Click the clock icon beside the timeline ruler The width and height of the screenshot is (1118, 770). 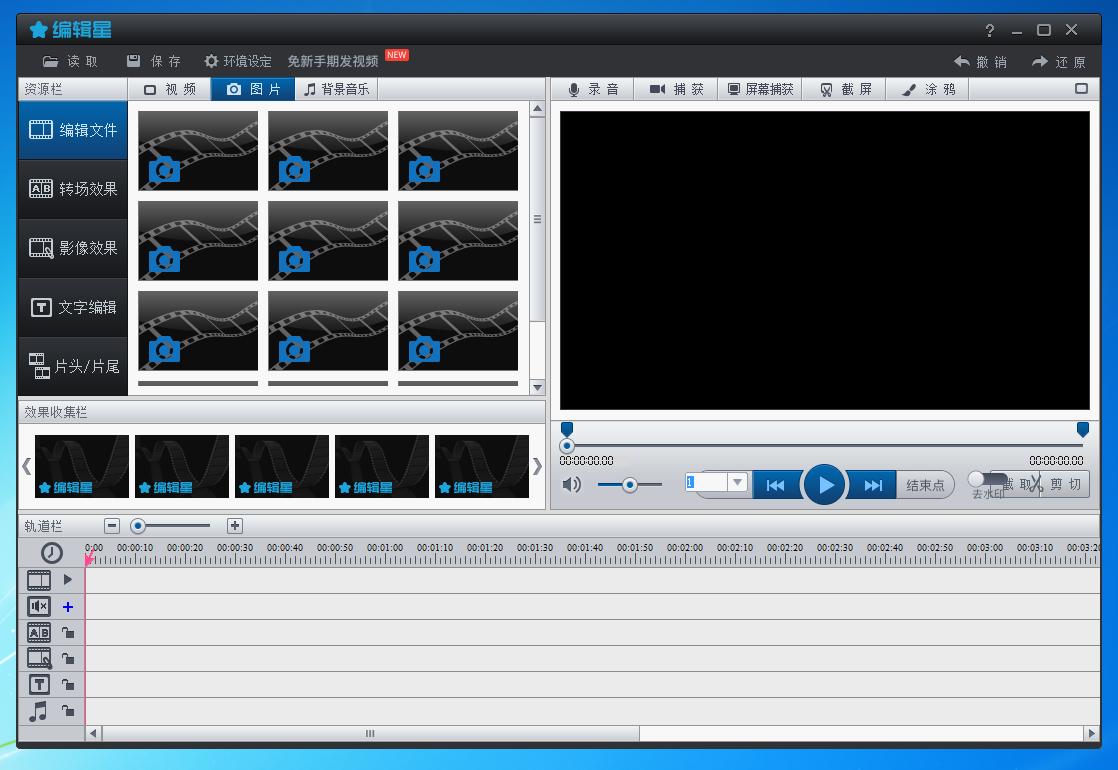(51, 553)
